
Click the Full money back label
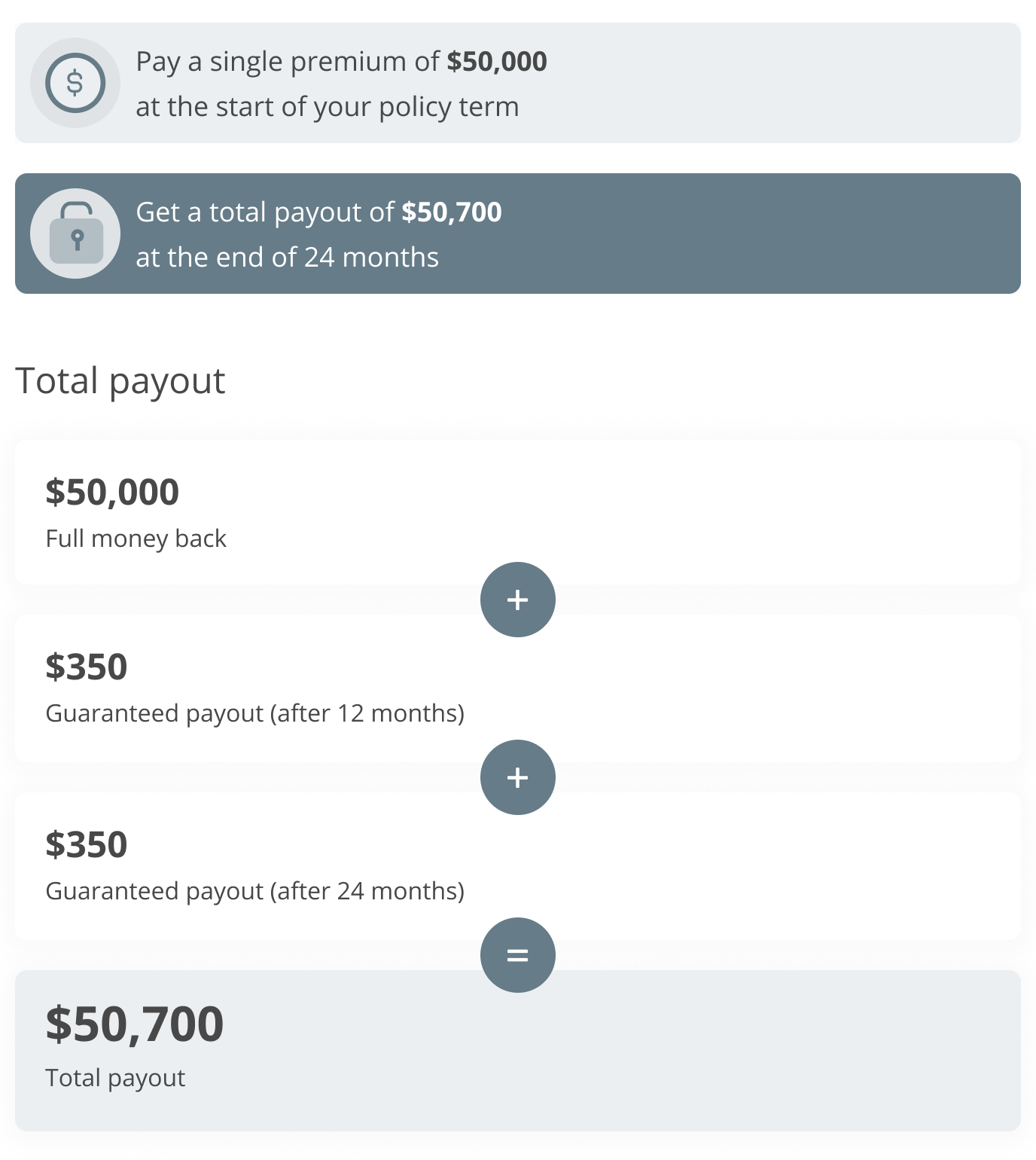coord(136,538)
